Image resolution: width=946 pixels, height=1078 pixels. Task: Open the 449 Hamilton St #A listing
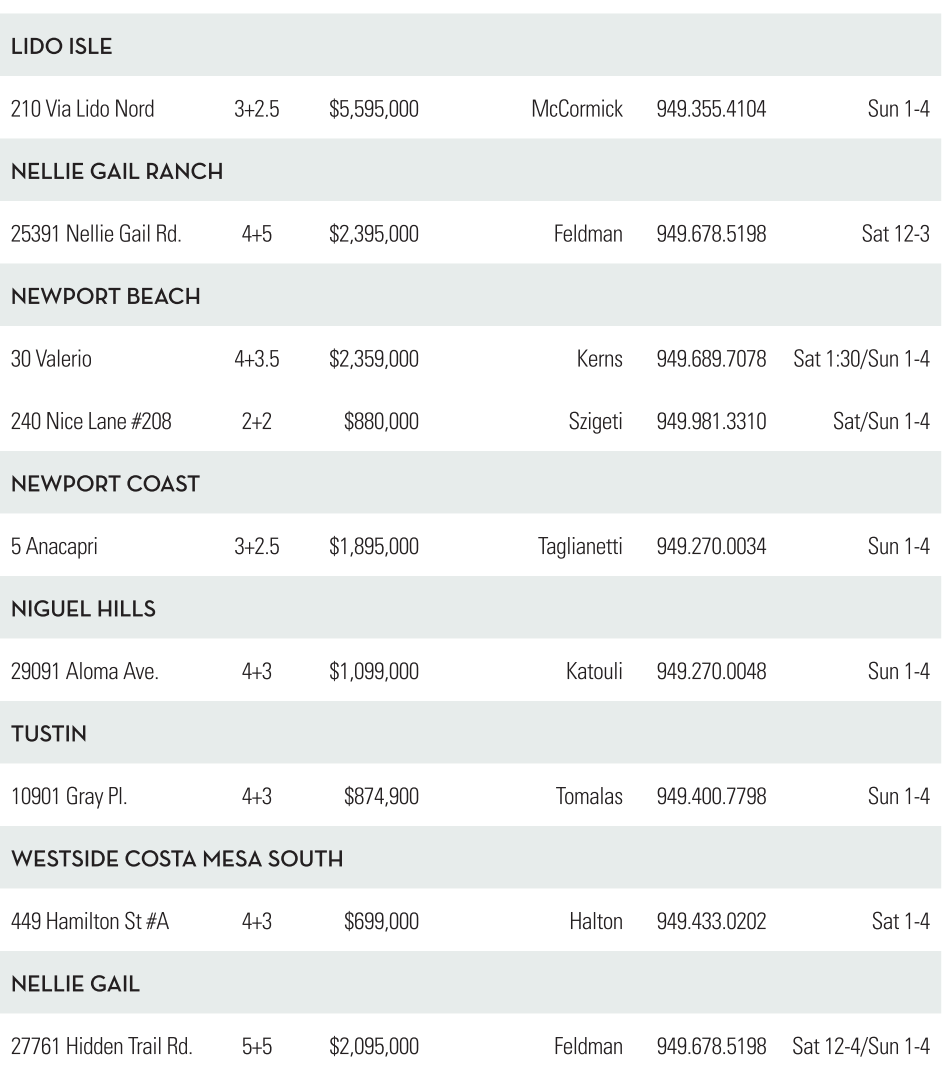[89, 922]
